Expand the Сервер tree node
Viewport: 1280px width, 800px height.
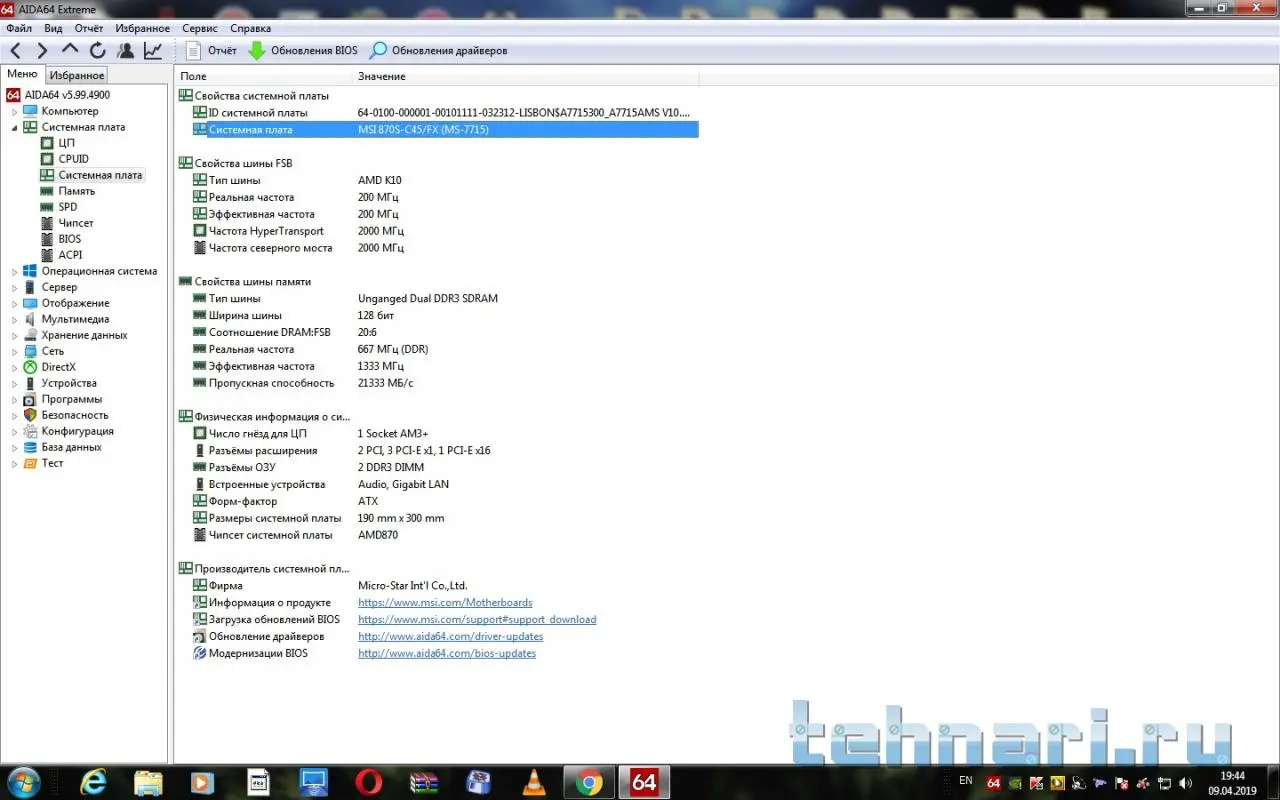pos(15,287)
